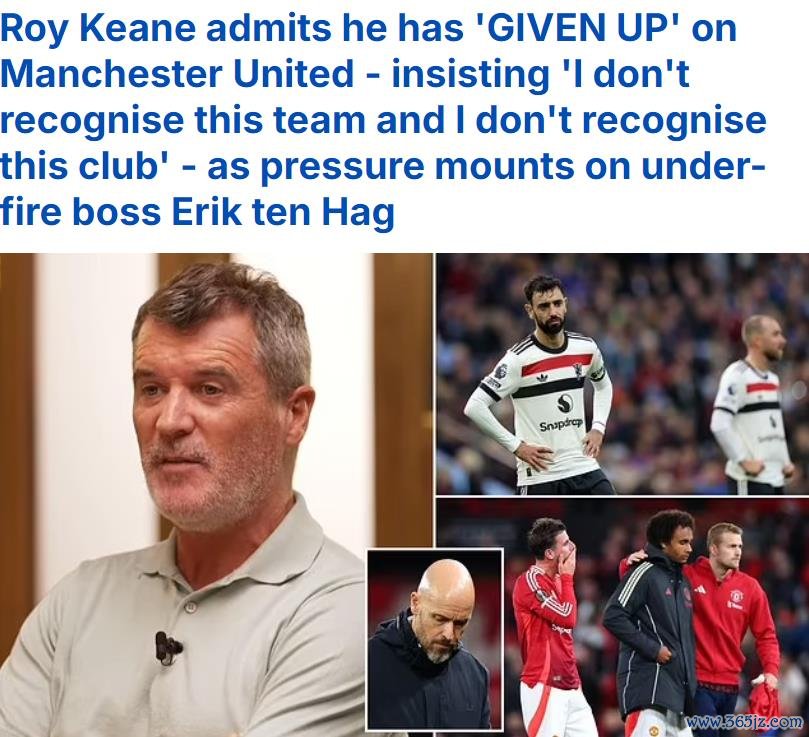Click 'Manchester United' text in the headline

pyautogui.click(x=177, y=74)
